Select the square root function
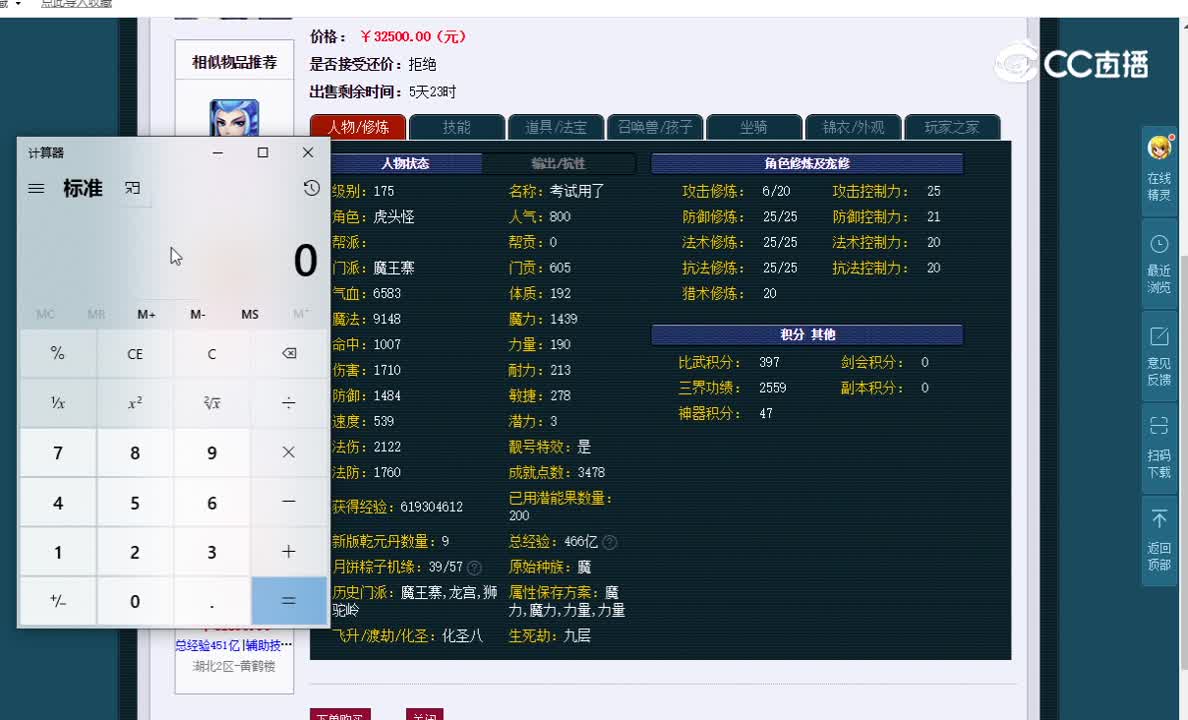Image resolution: width=1188 pixels, height=720 pixels. tap(211, 403)
